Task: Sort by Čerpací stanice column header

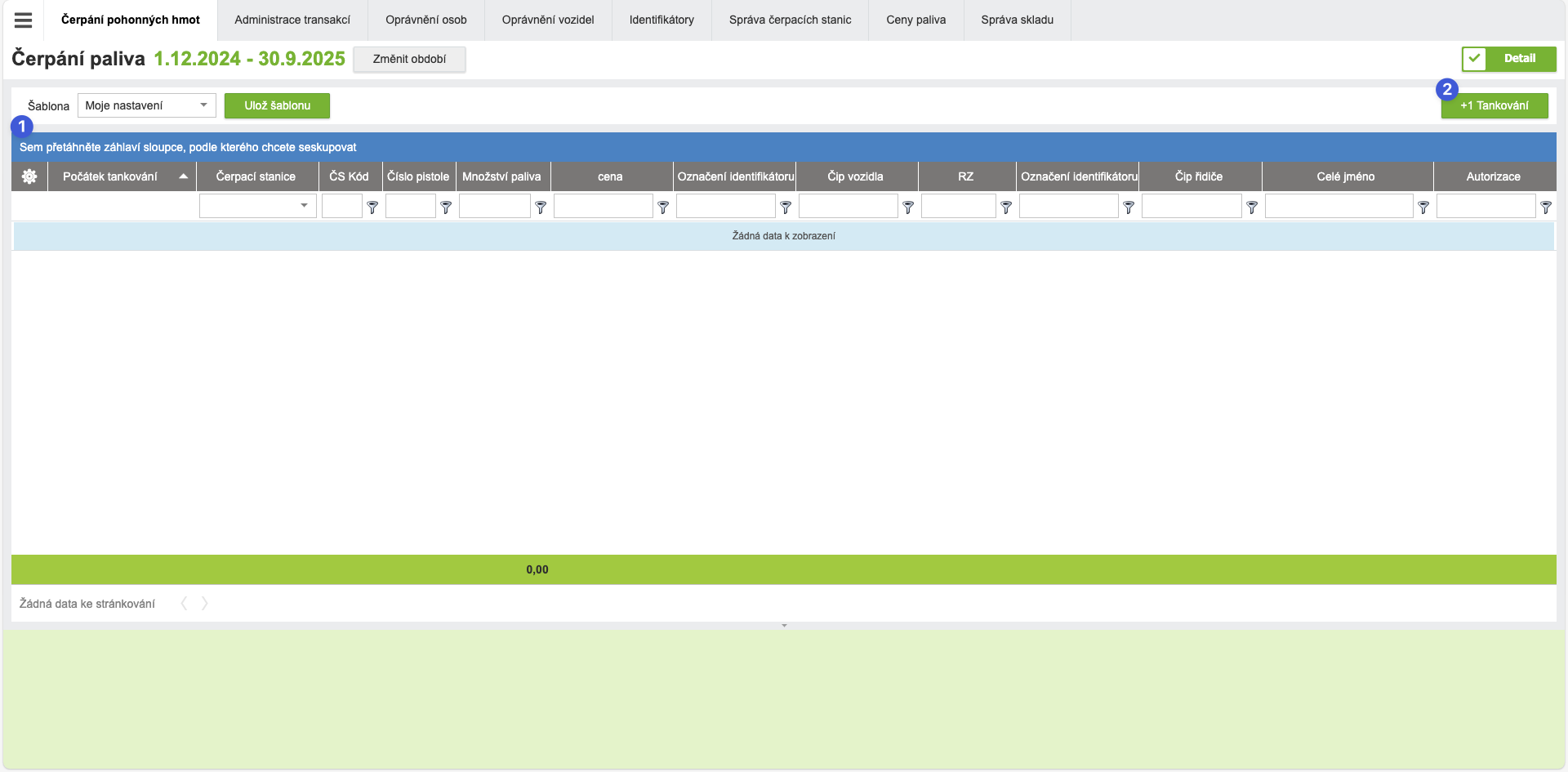Action: [x=256, y=176]
